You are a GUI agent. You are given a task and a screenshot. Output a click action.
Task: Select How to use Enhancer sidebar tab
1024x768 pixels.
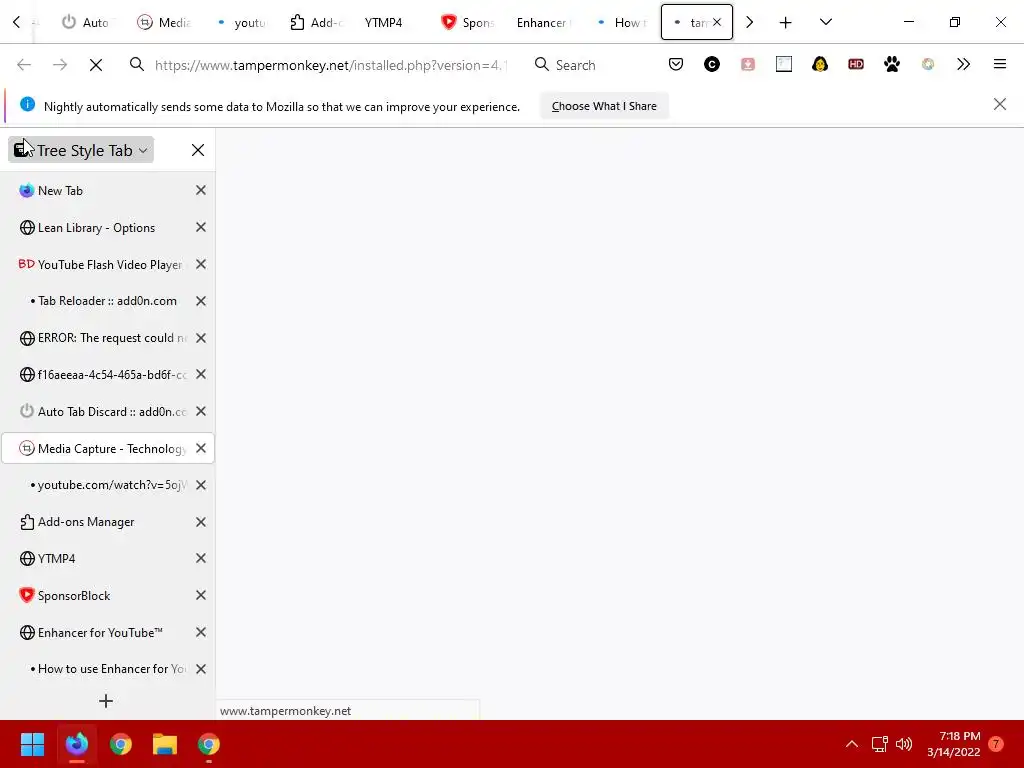pyautogui.click(x=108, y=669)
